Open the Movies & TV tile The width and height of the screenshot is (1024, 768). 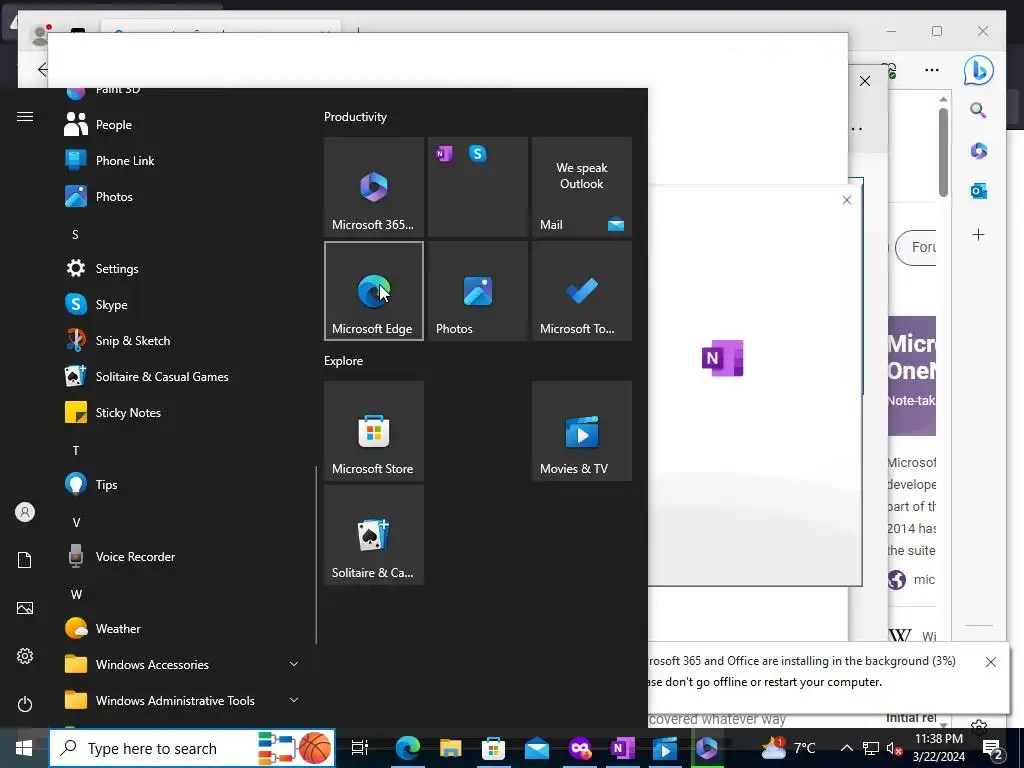click(x=582, y=431)
